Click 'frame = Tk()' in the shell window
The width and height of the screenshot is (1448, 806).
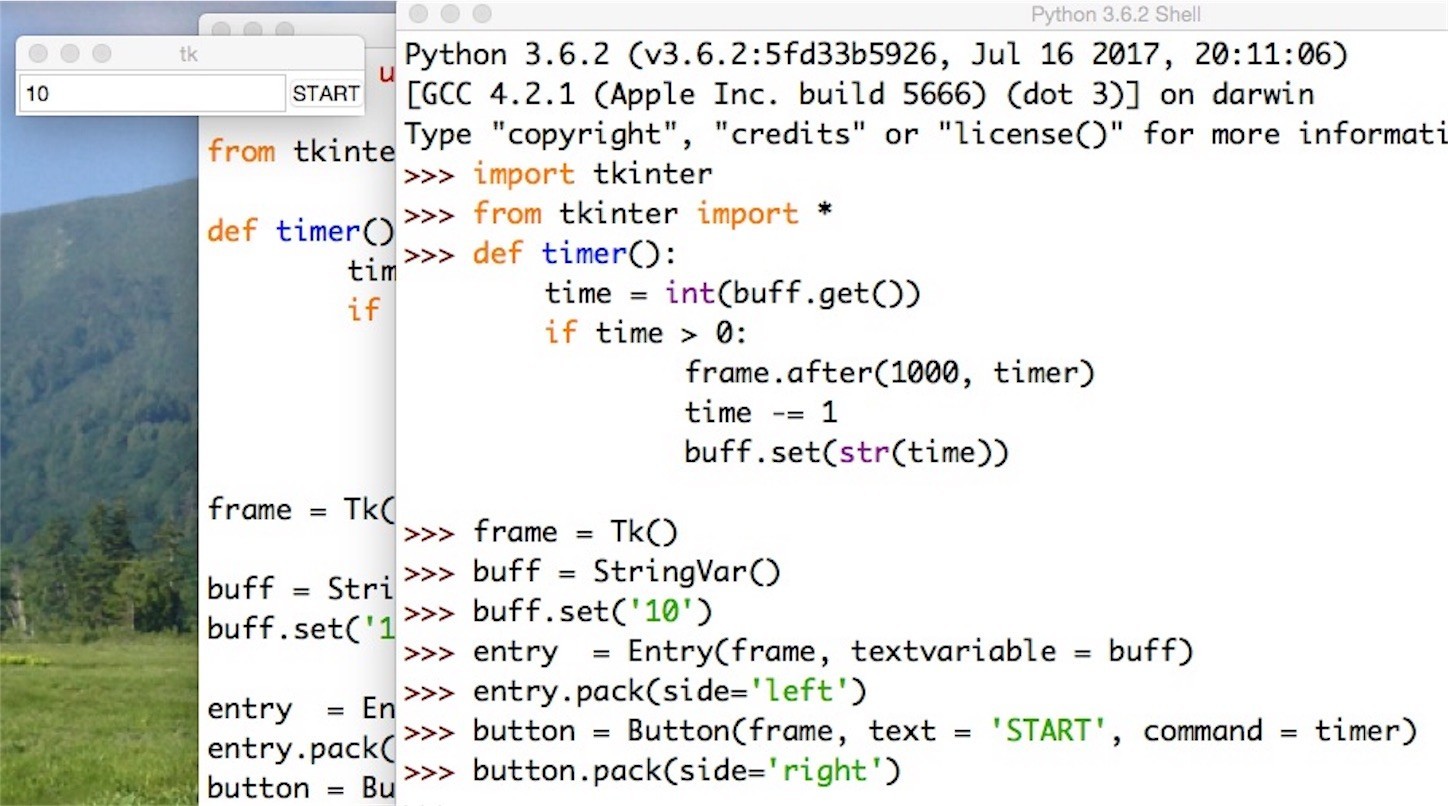pos(575,532)
